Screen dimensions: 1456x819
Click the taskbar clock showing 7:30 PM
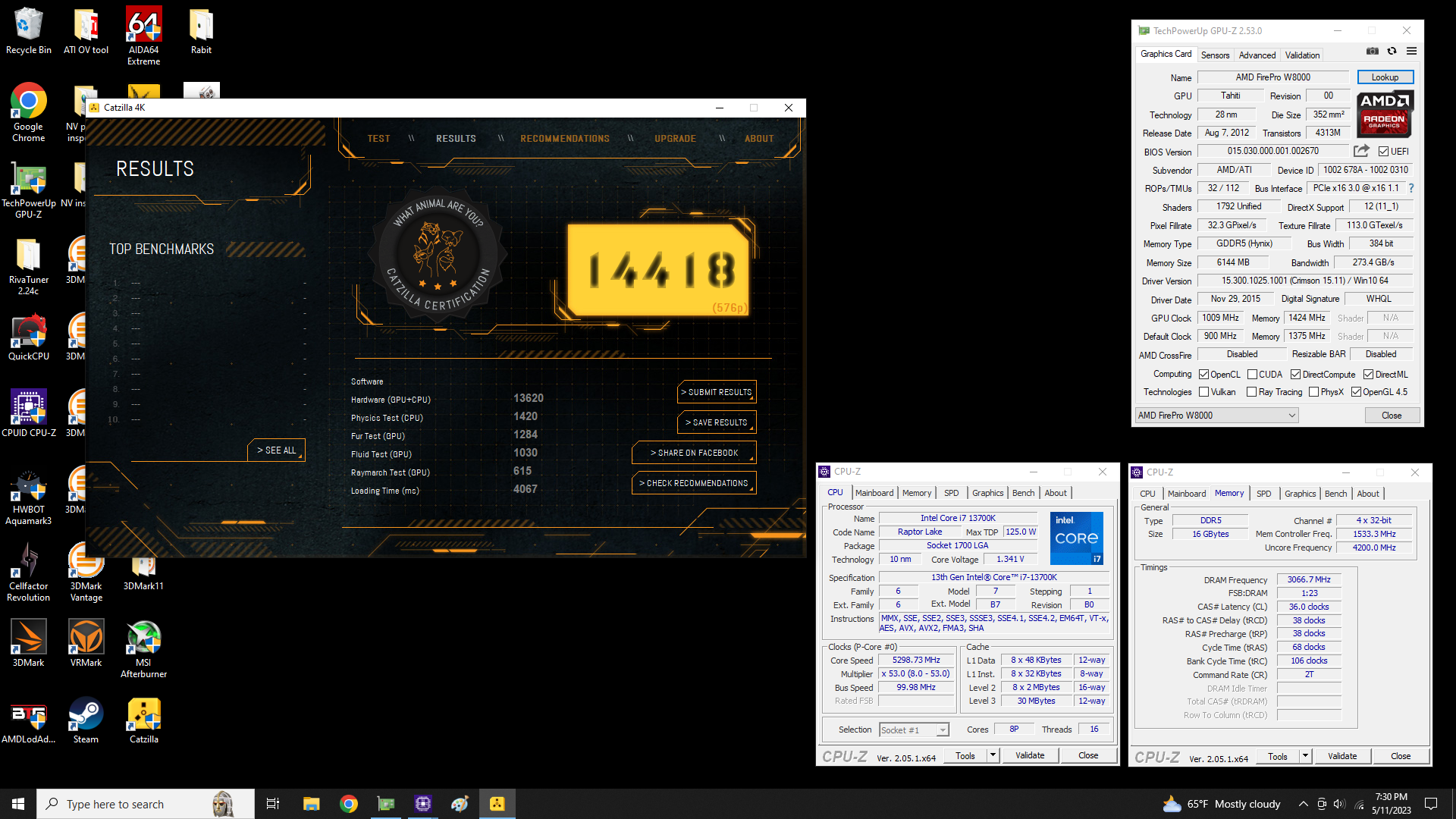point(1392,804)
